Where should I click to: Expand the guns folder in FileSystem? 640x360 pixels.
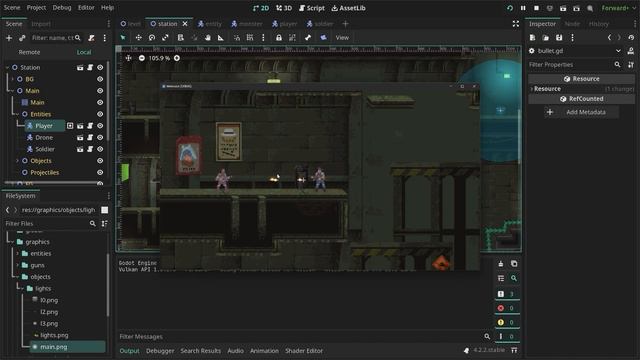[18, 265]
